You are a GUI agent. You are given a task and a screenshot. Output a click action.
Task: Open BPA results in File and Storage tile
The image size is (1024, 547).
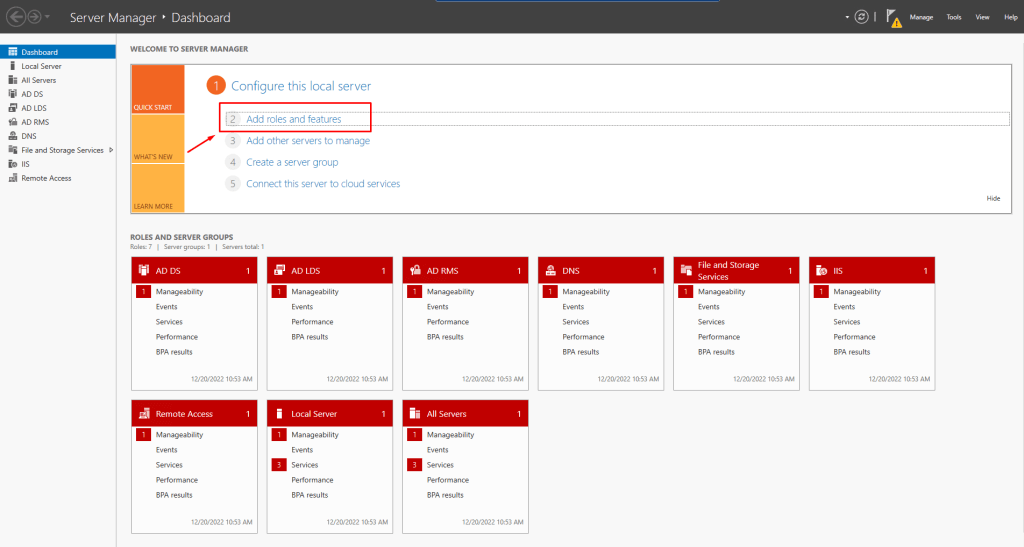(716, 352)
